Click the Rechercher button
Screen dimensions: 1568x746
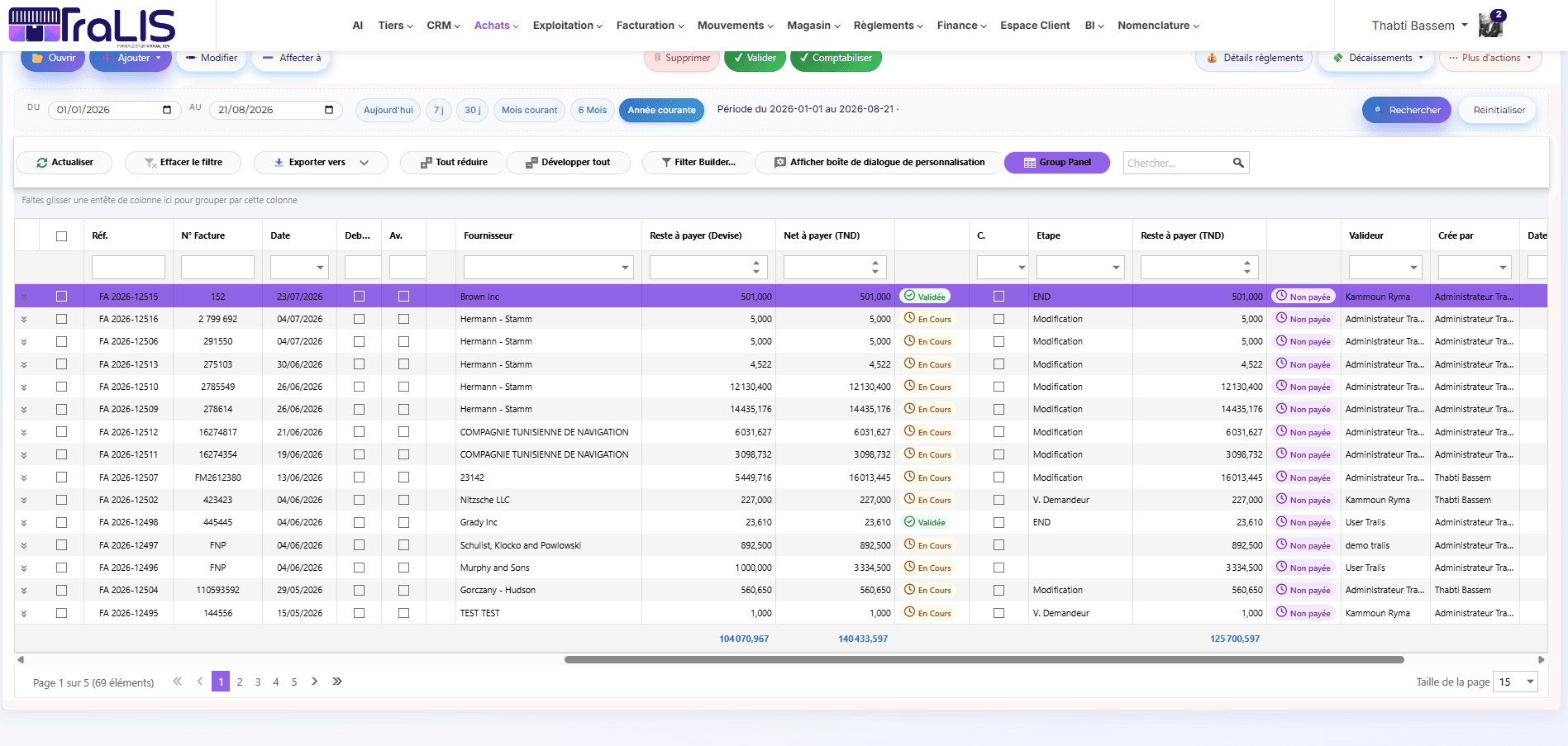point(1406,110)
